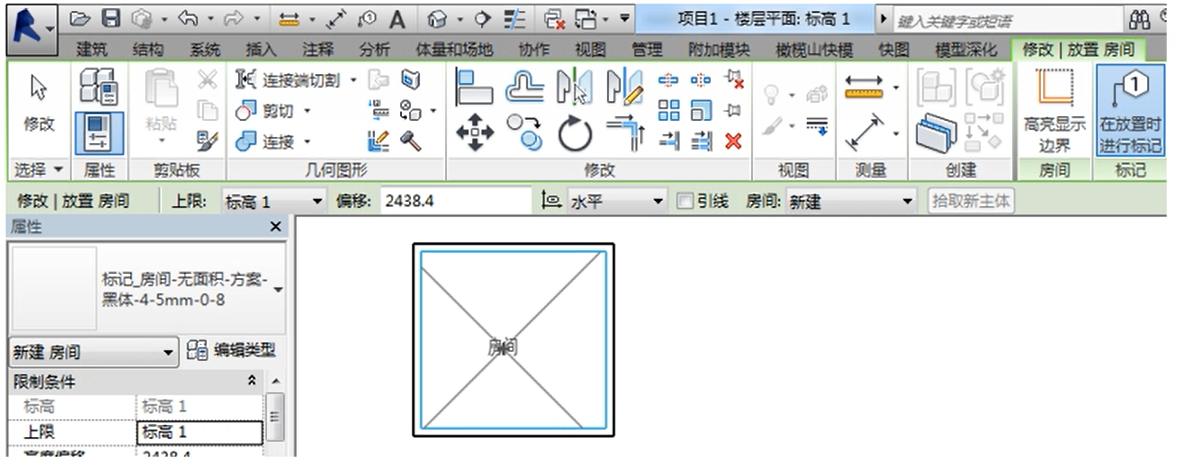Open the type selector dropdown in Properties
Image resolution: width=1178 pixels, height=470 pixels.
point(279,288)
